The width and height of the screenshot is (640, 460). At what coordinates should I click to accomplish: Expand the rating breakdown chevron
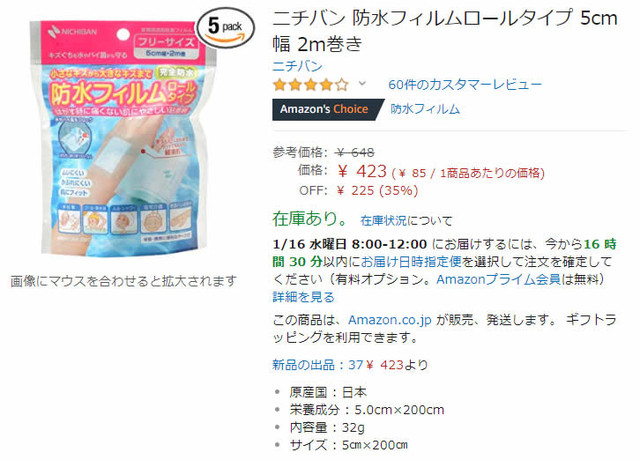coord(362,84)
